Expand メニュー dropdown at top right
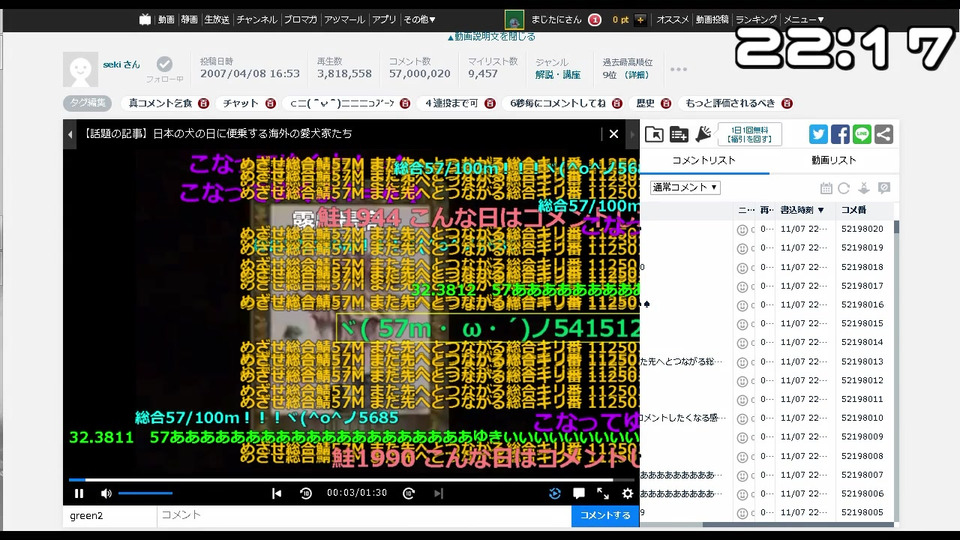This screenshot has height=540, width=960. coord(804,20)
